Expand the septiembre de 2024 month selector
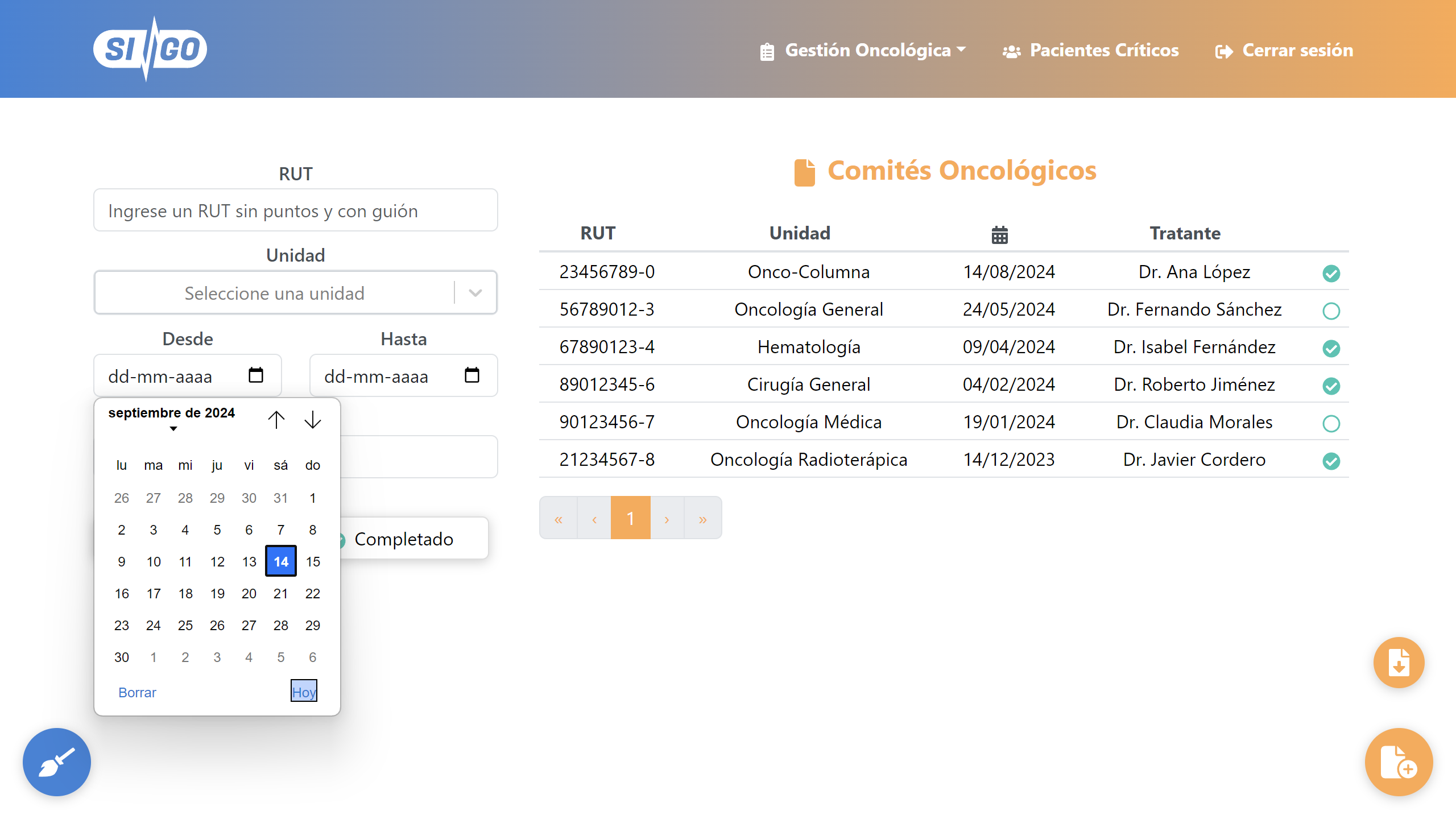Image resolution: width=1456 pixels, height=819 pixels. (x=172, y=417)
